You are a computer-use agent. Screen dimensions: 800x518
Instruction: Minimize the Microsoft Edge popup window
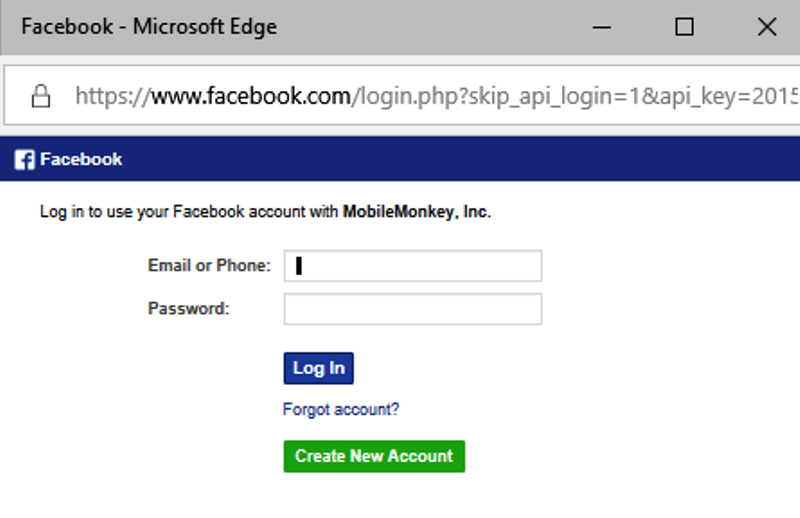pos(602,27)
